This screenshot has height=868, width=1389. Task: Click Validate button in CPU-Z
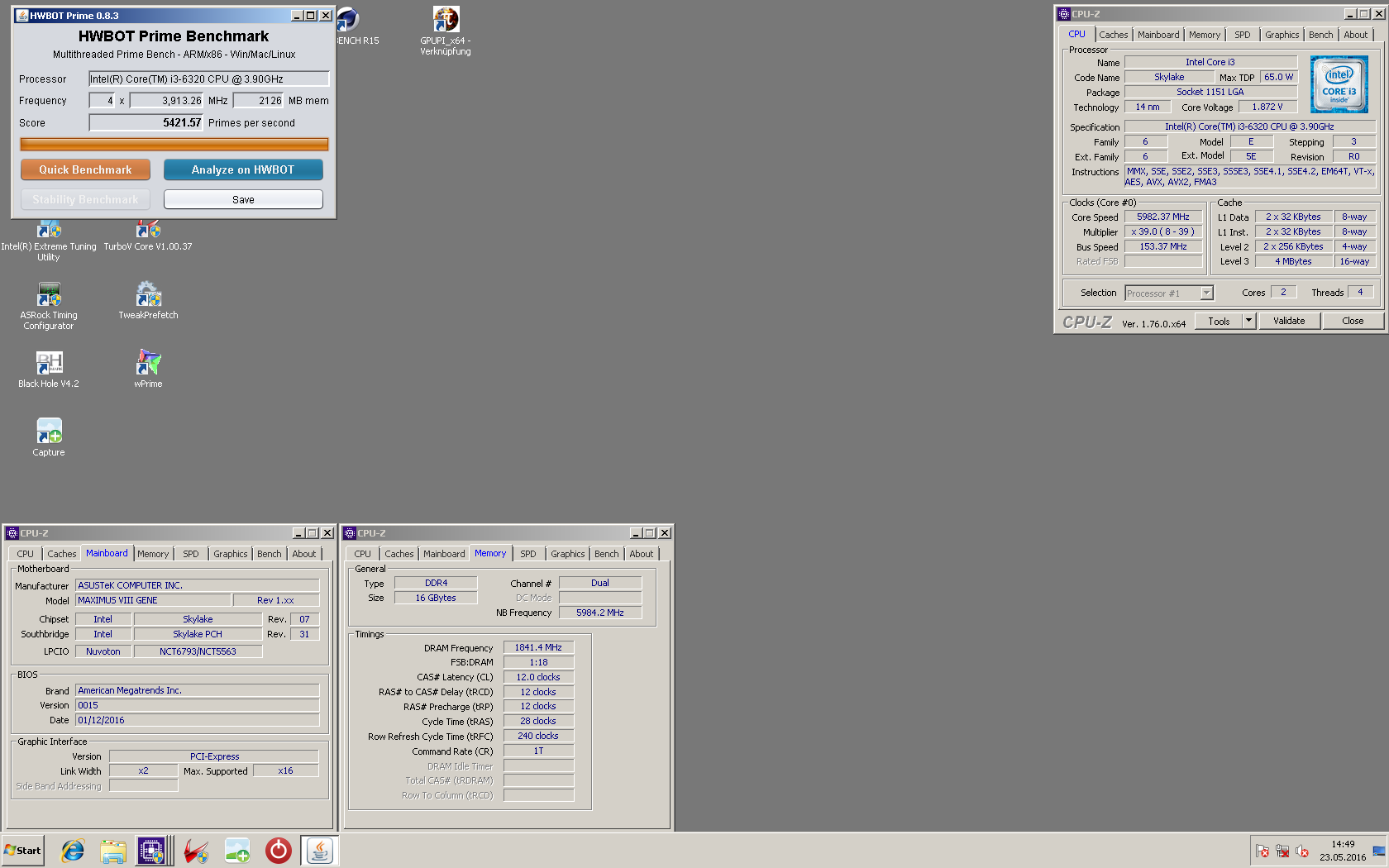1289,321
